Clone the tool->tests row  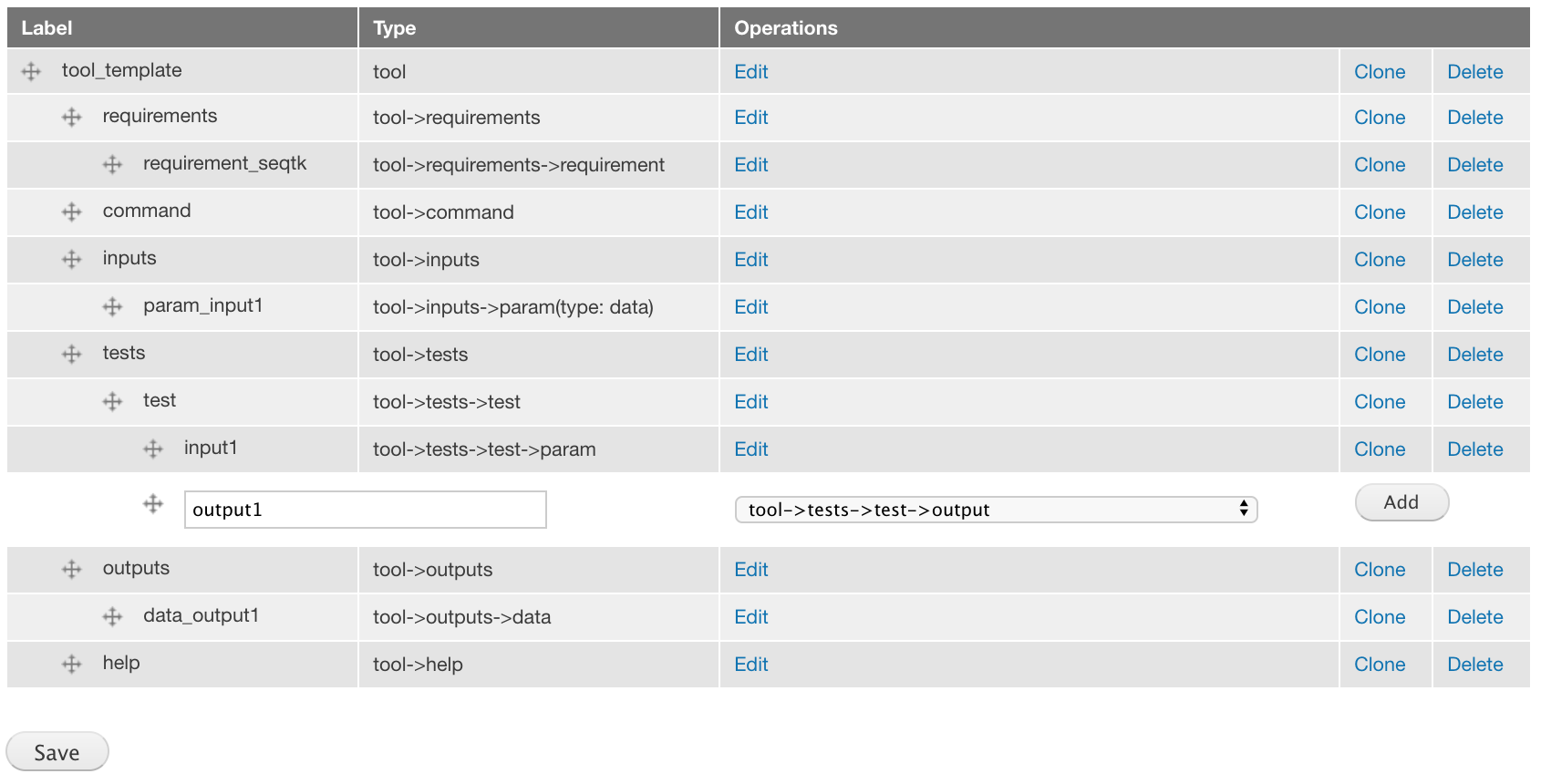click(1380, 355)
